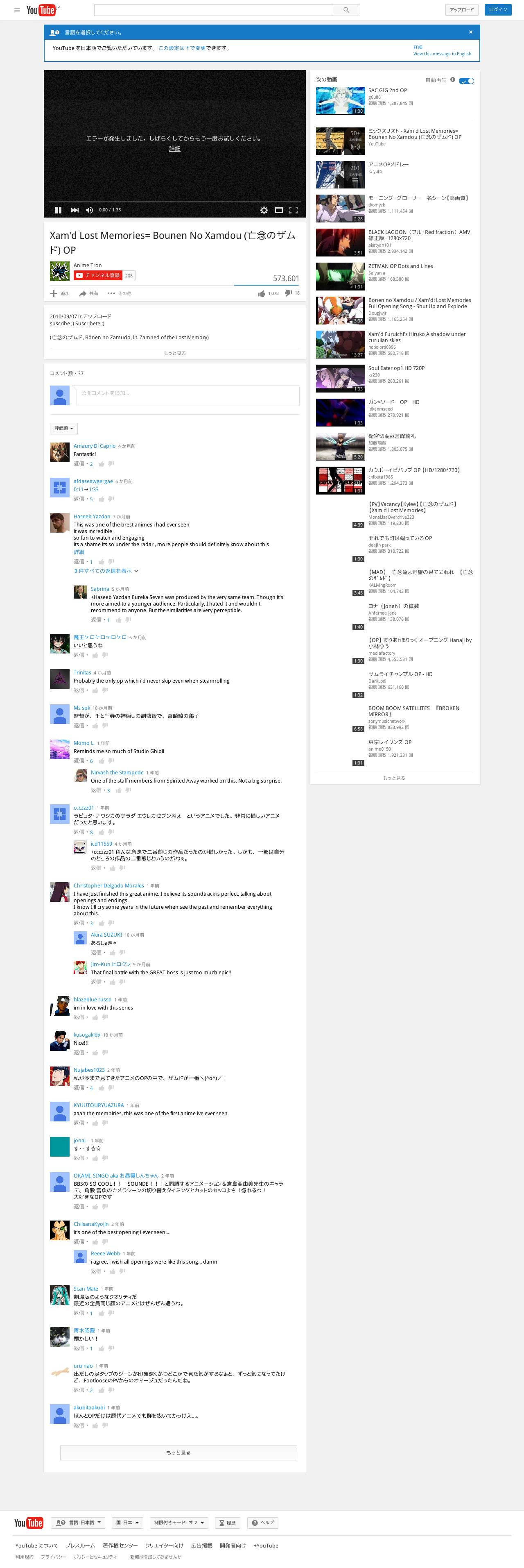524x1568 pixels.
Task: Open the share tab below the video
Action: coord(88,293)
